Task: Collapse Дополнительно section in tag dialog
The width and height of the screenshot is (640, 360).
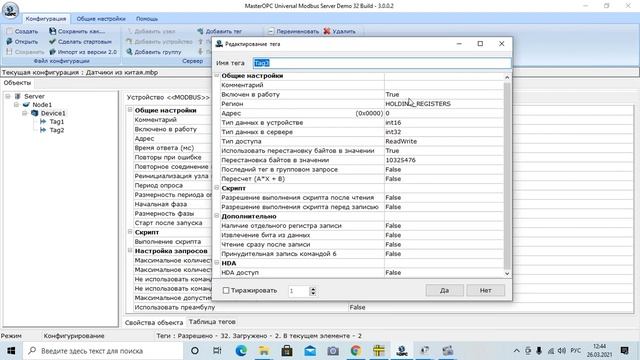Action: click(x=217, y=216)
